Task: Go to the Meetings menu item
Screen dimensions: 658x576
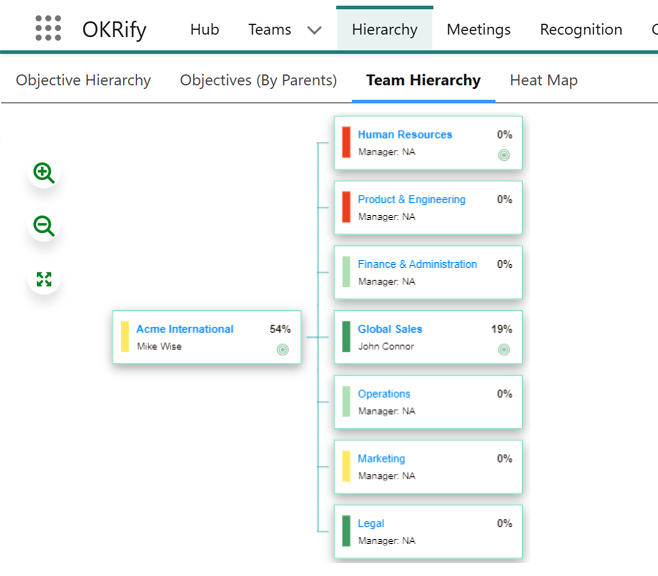Action: click(478, 29)
